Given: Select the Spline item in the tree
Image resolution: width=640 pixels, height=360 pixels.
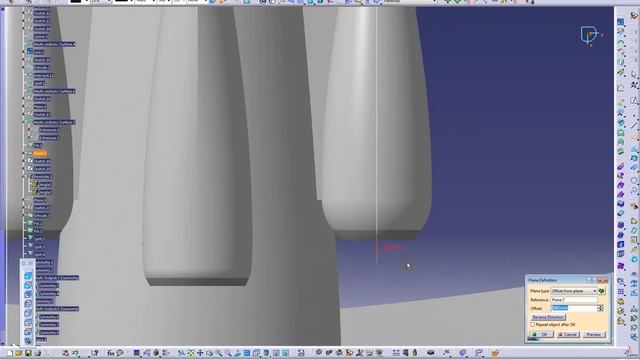Looking at the screenshot, I should pos(40,36).
